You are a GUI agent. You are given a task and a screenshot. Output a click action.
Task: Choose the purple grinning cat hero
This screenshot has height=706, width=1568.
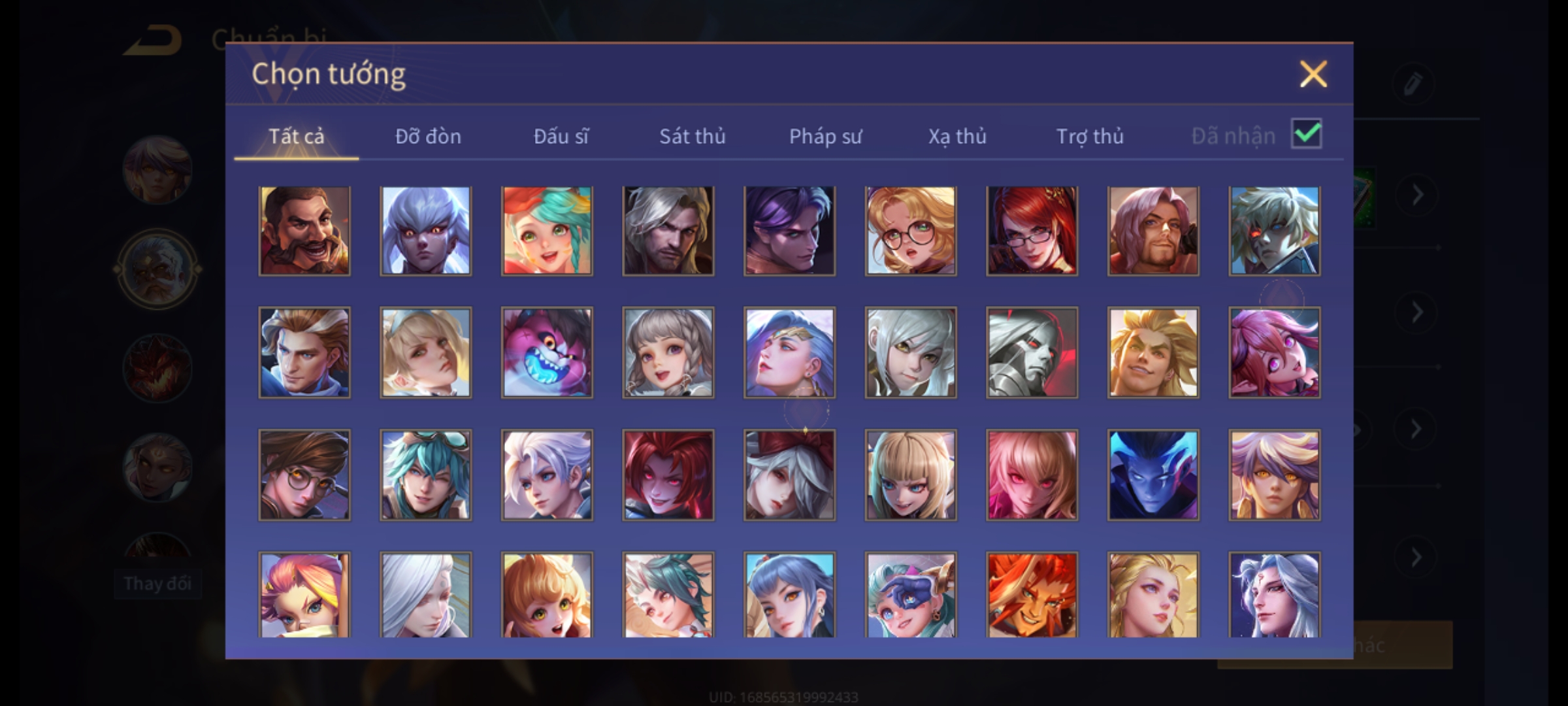(547, 352)
